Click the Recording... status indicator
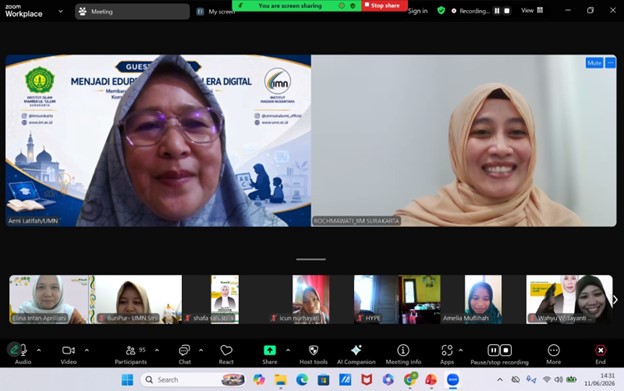 tap(470, 11)
